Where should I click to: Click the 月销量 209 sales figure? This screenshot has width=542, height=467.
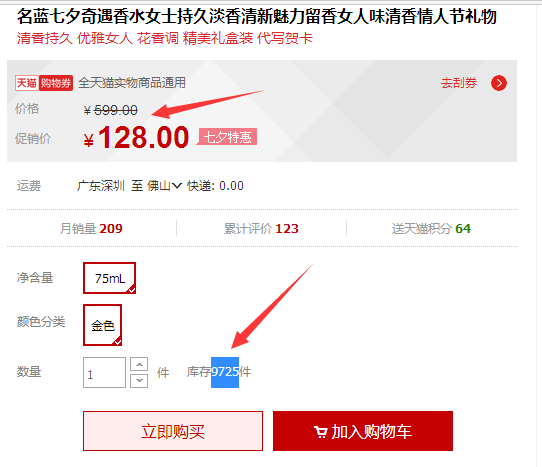click(x=91, y=228)
